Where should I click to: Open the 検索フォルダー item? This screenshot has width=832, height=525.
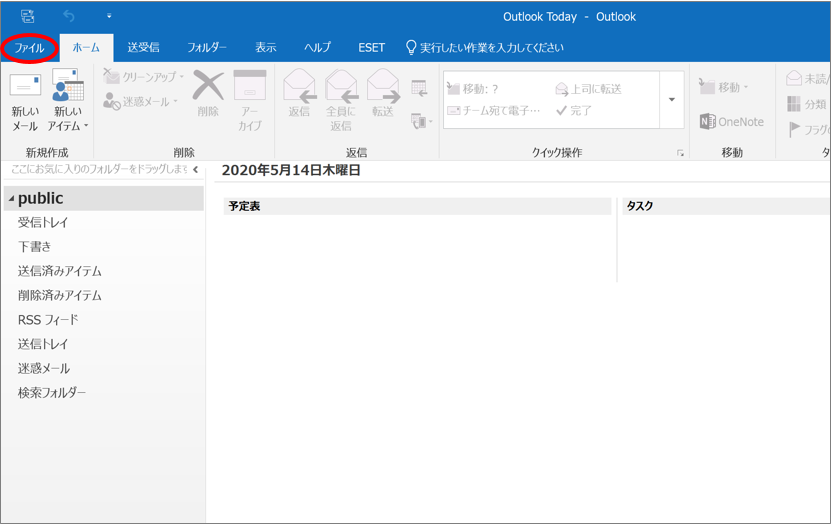click(52, 393)
